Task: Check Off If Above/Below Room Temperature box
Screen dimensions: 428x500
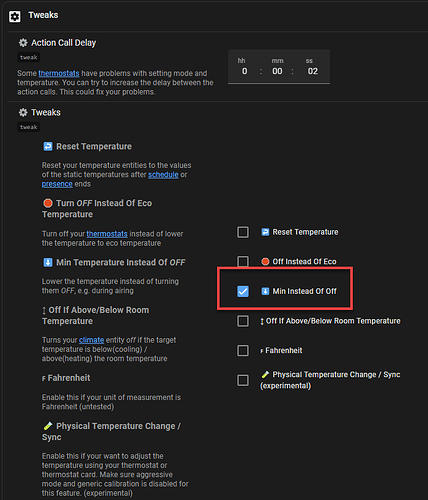Action: [x=243, y=321]
